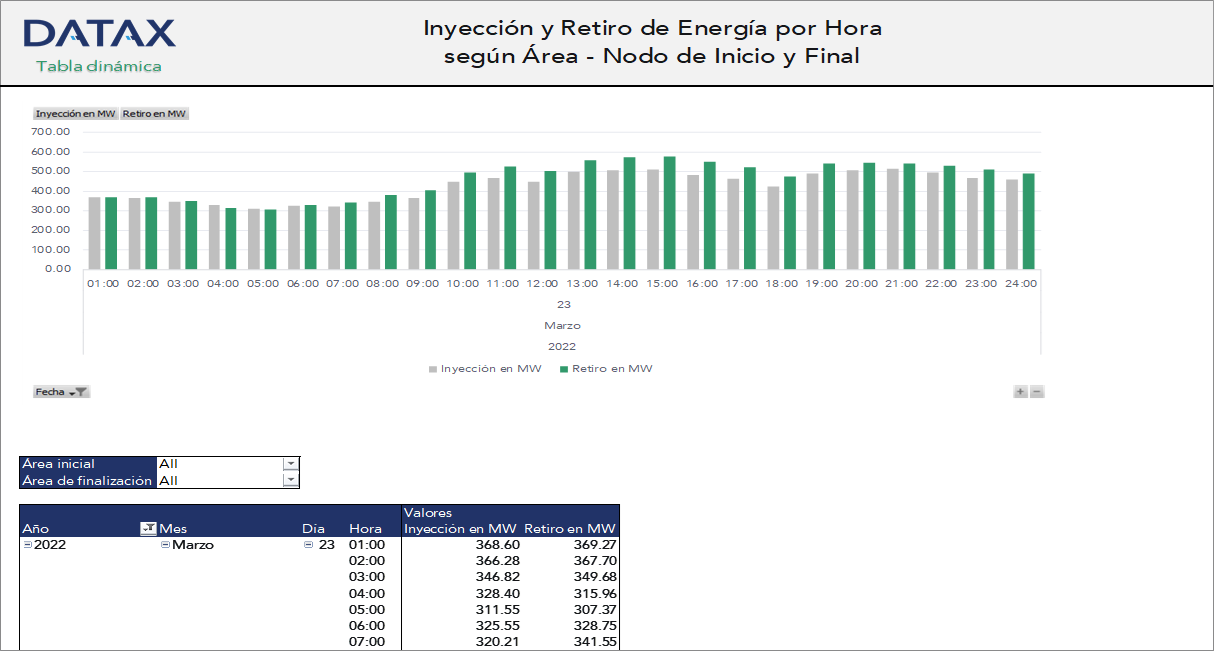This screenshot has width=1214, height=651.
Task: Click the DATAX logo
Action: [x=99, y=31]
